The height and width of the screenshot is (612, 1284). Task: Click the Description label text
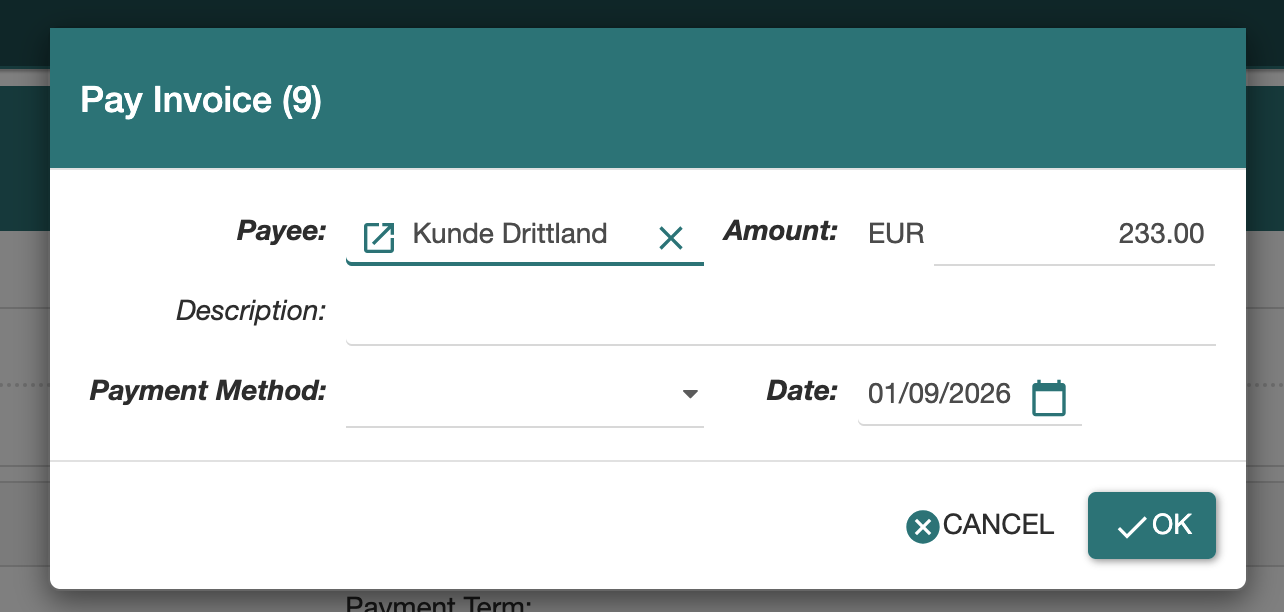click(x=251, y=311)
